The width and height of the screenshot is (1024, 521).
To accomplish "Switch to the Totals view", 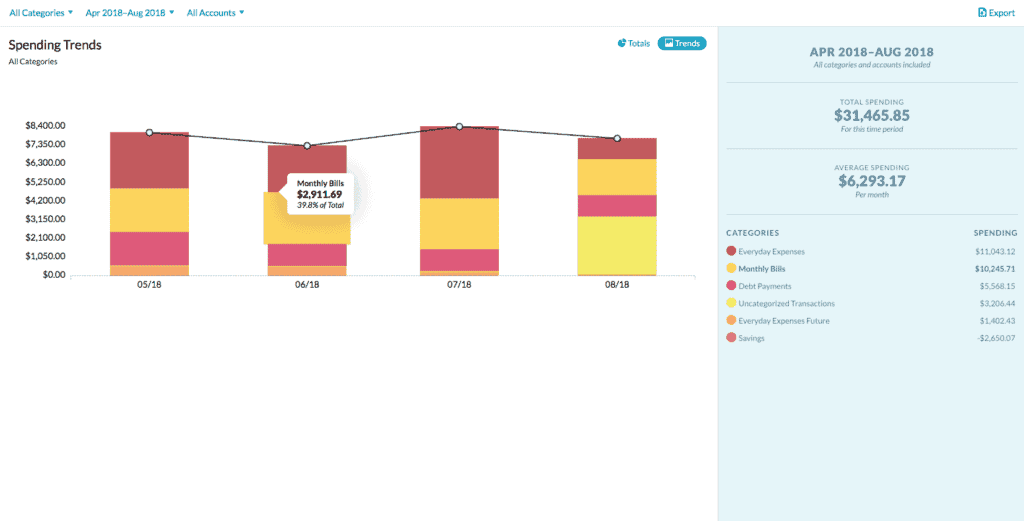I will click(634, 44).
